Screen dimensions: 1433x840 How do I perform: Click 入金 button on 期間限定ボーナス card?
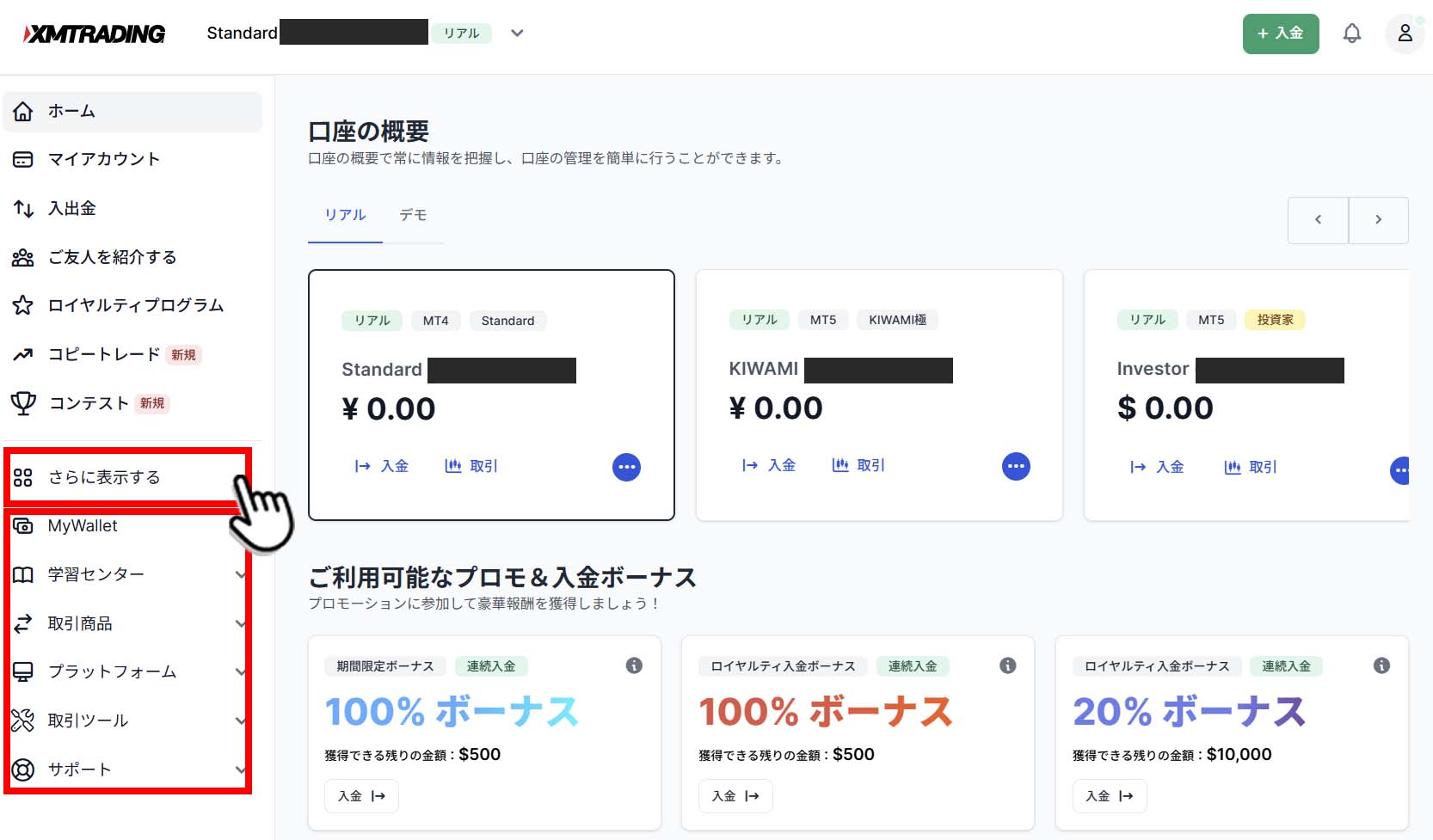(x=361, y=796)
